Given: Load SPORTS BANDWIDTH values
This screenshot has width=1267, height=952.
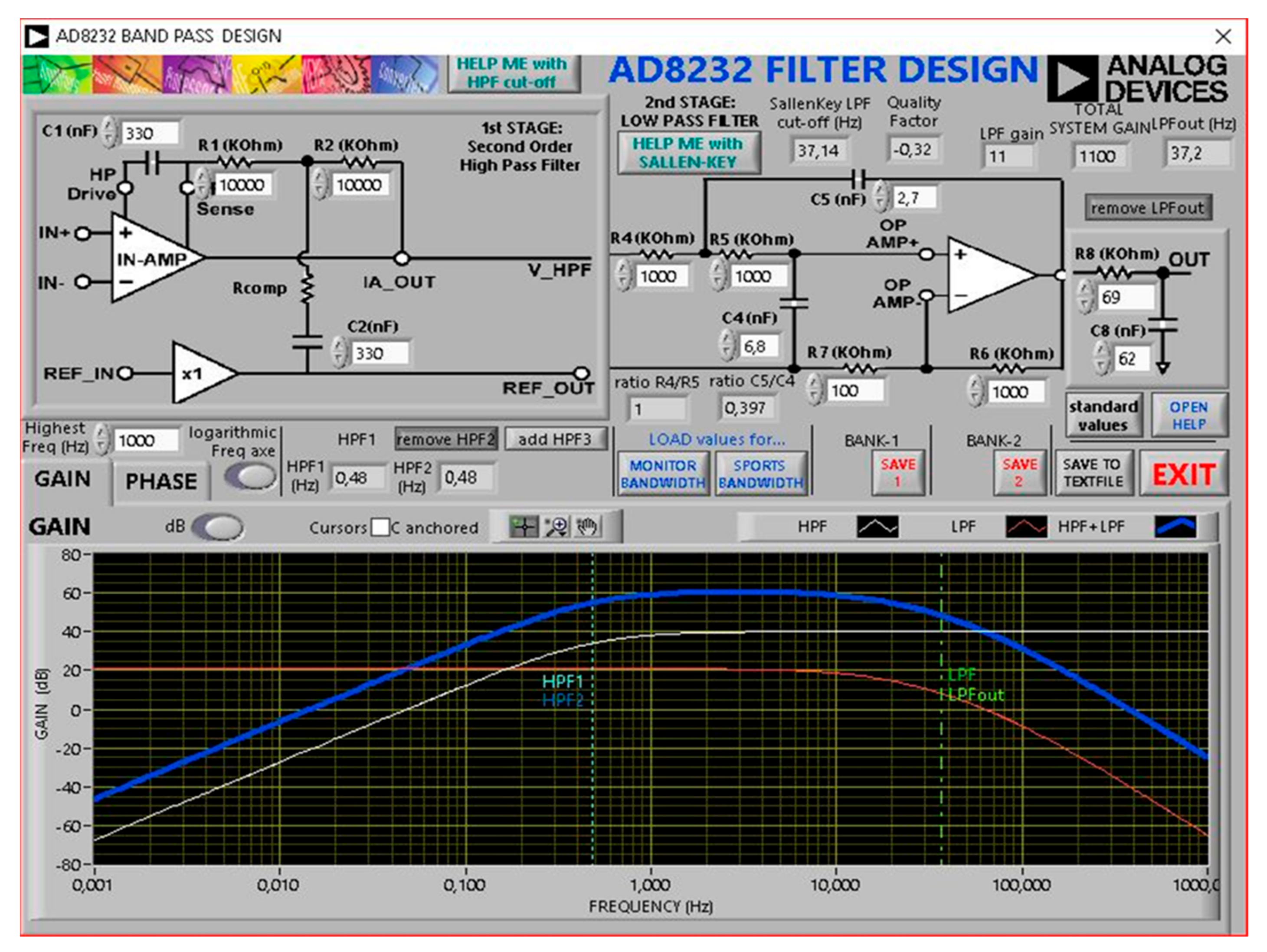Looking at the screenshot, I should (761, 474).
